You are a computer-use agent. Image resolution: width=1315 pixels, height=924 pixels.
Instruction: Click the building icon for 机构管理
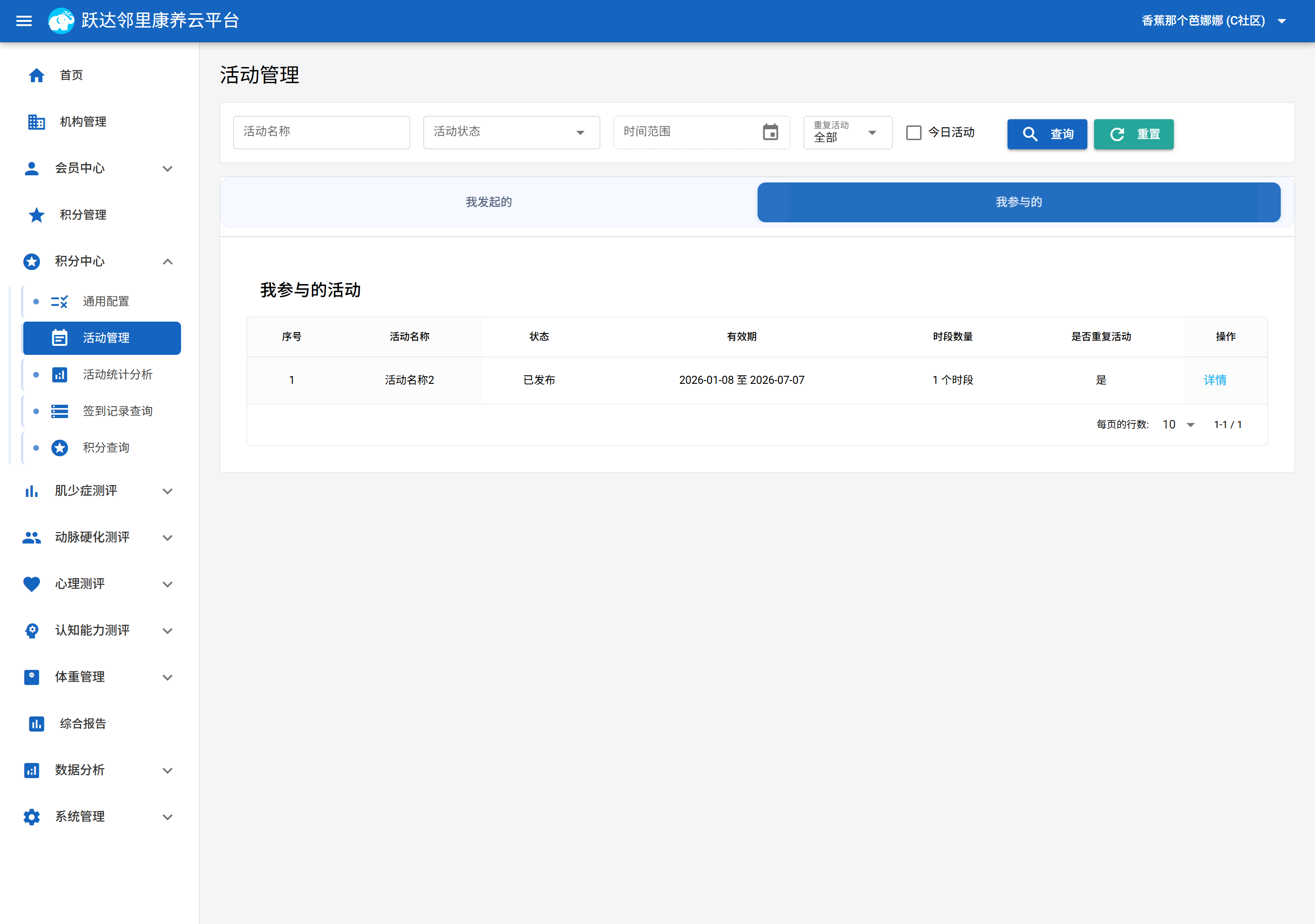(37, 122)
